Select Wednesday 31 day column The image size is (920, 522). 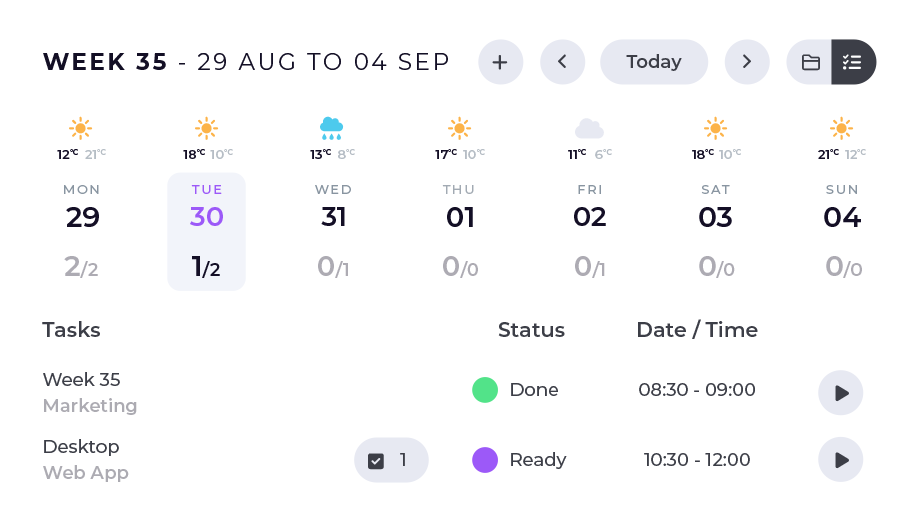(333, 231)
